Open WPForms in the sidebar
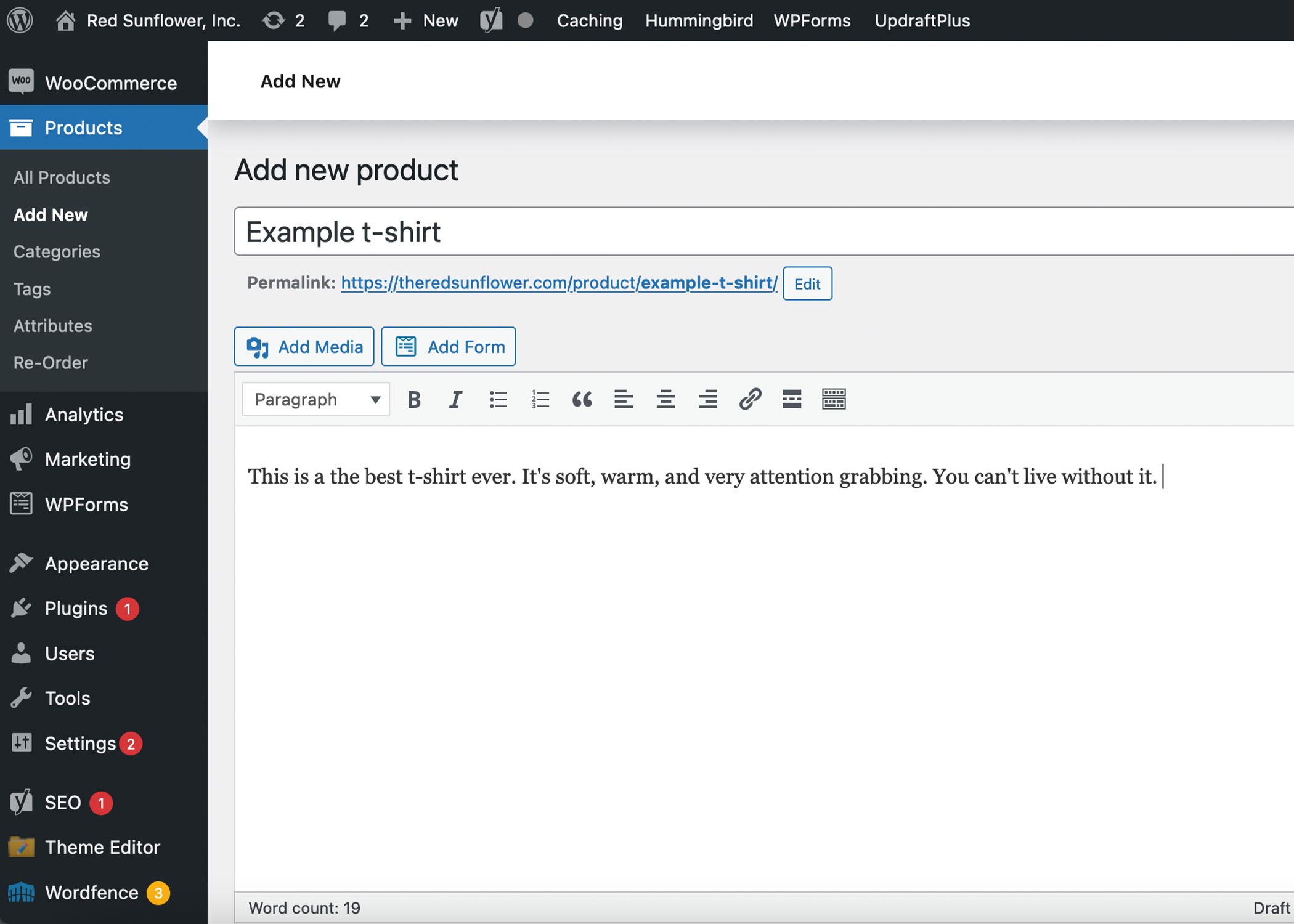The width and height of the screenshot is (1294, 924). [104, 504]
